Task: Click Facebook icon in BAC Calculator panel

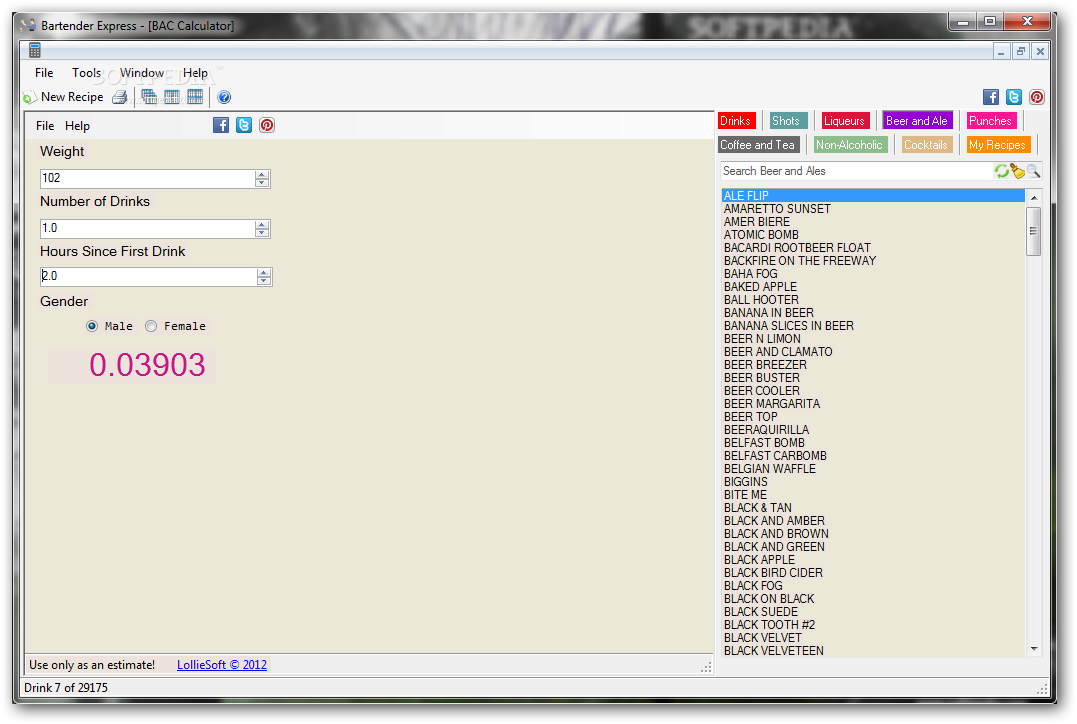Action: (x=220, y=125)
